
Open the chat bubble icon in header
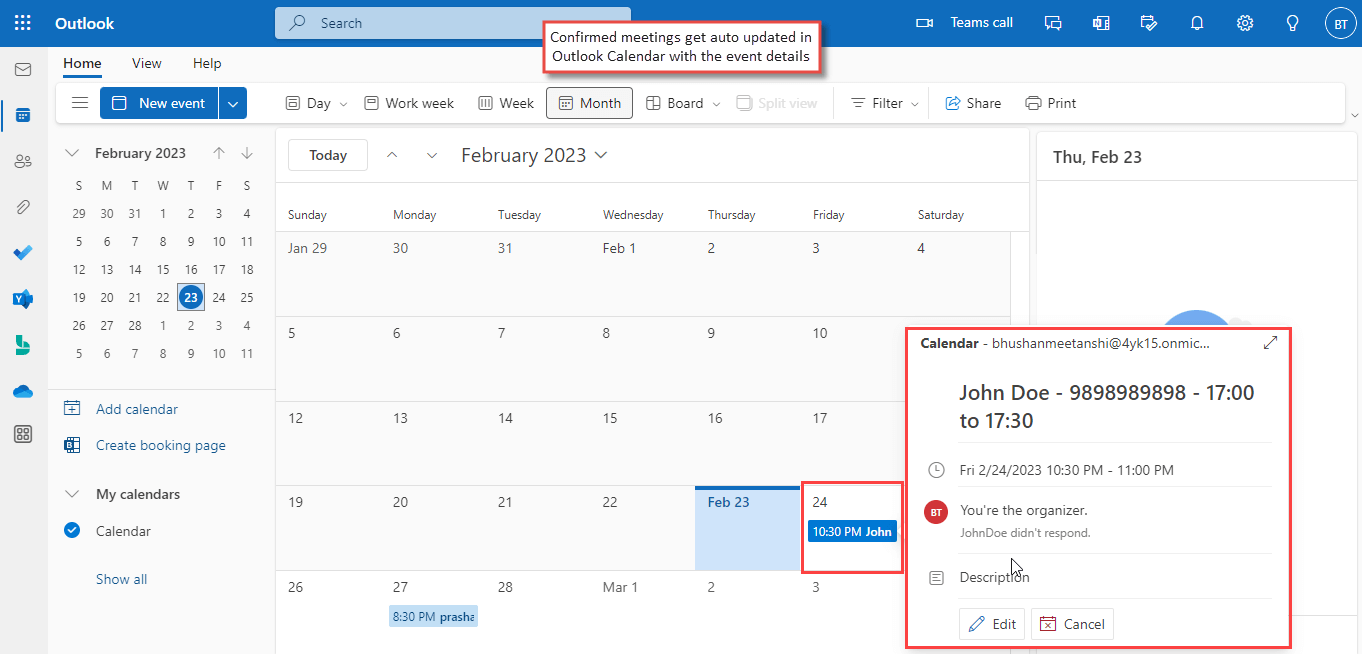coord(1053,23)
